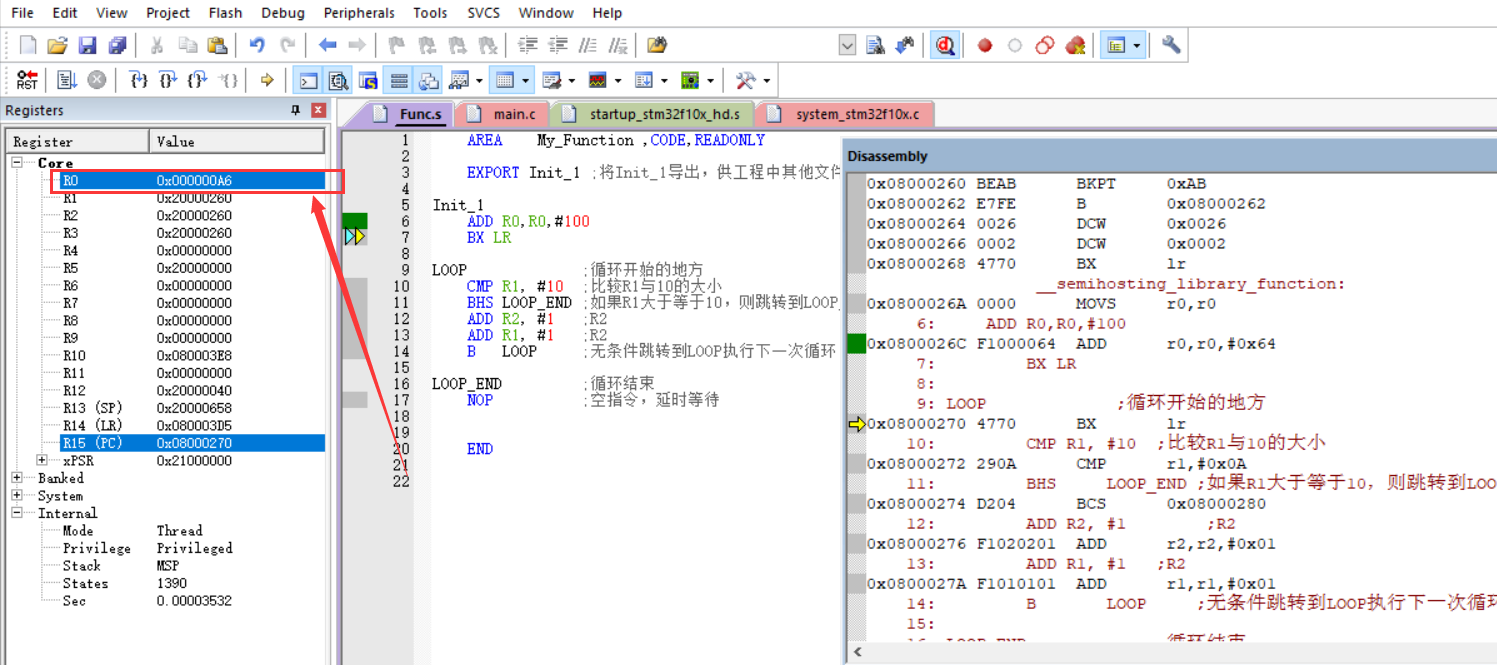This screenshot has width=1497, height=665.
Task: Open the Serial windows dropdown arrow
Action: coord(572,80)
